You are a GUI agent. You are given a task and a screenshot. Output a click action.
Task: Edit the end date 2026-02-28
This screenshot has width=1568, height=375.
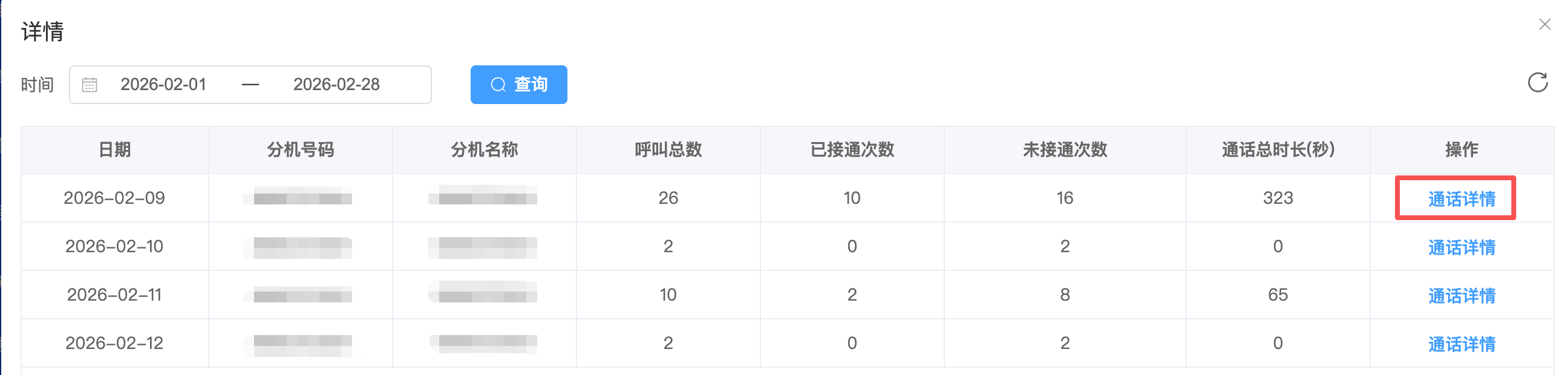pyautogui.click(x=336, y=85)
